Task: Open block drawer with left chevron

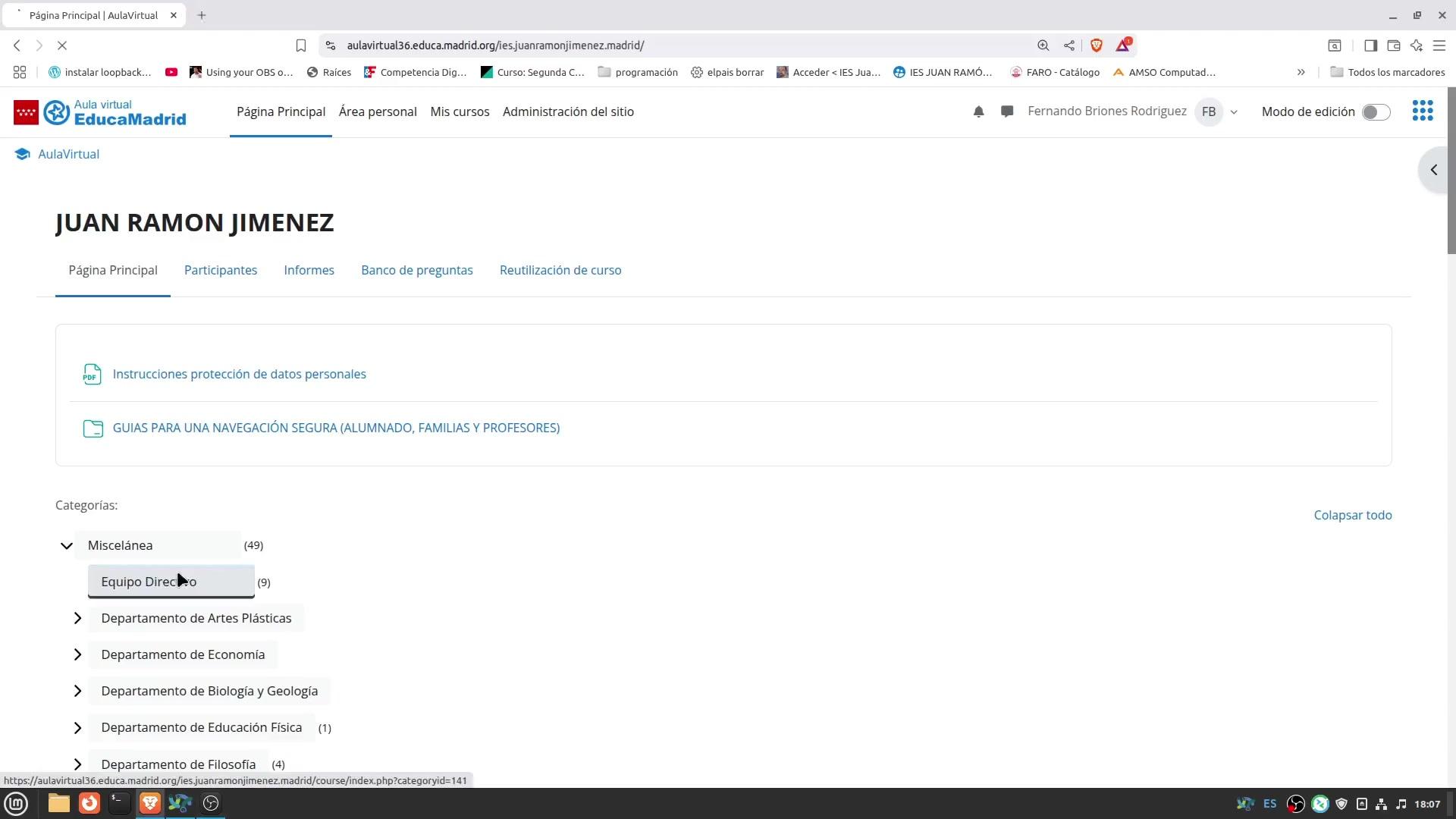Action: pyautogui.click(x=1434, y=170)
